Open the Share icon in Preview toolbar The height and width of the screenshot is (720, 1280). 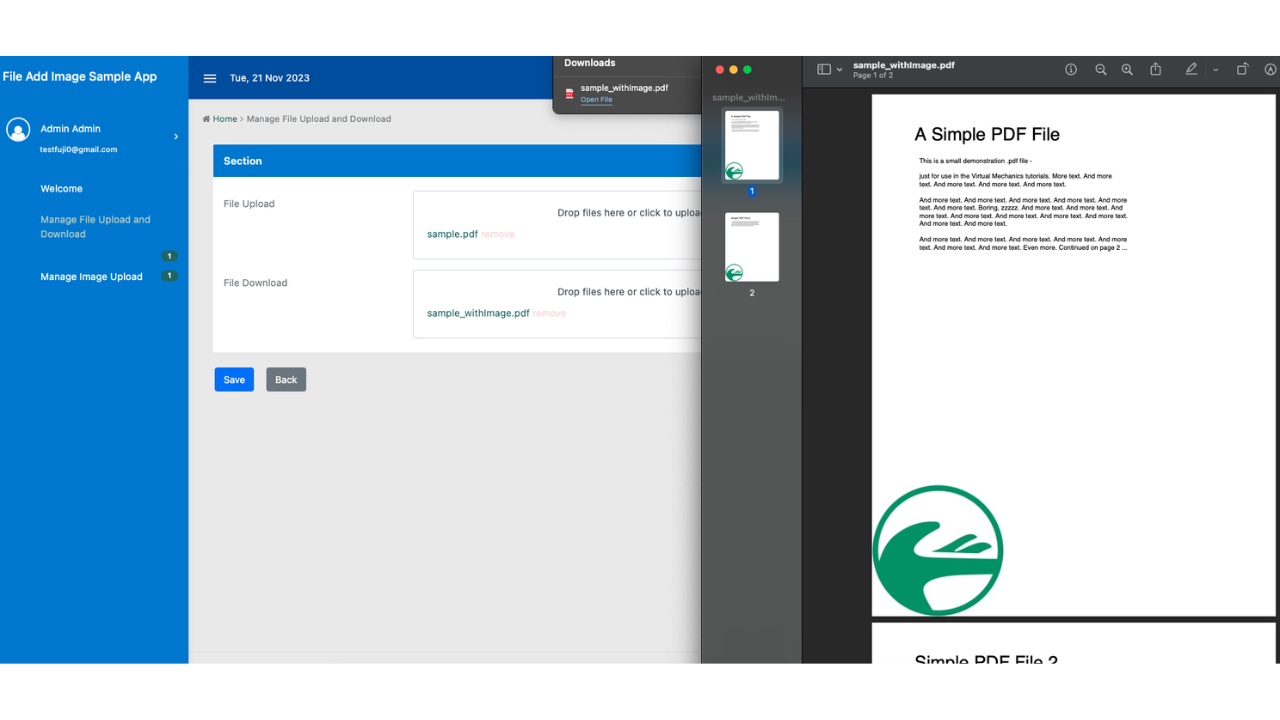click(x=1155, y=70)
